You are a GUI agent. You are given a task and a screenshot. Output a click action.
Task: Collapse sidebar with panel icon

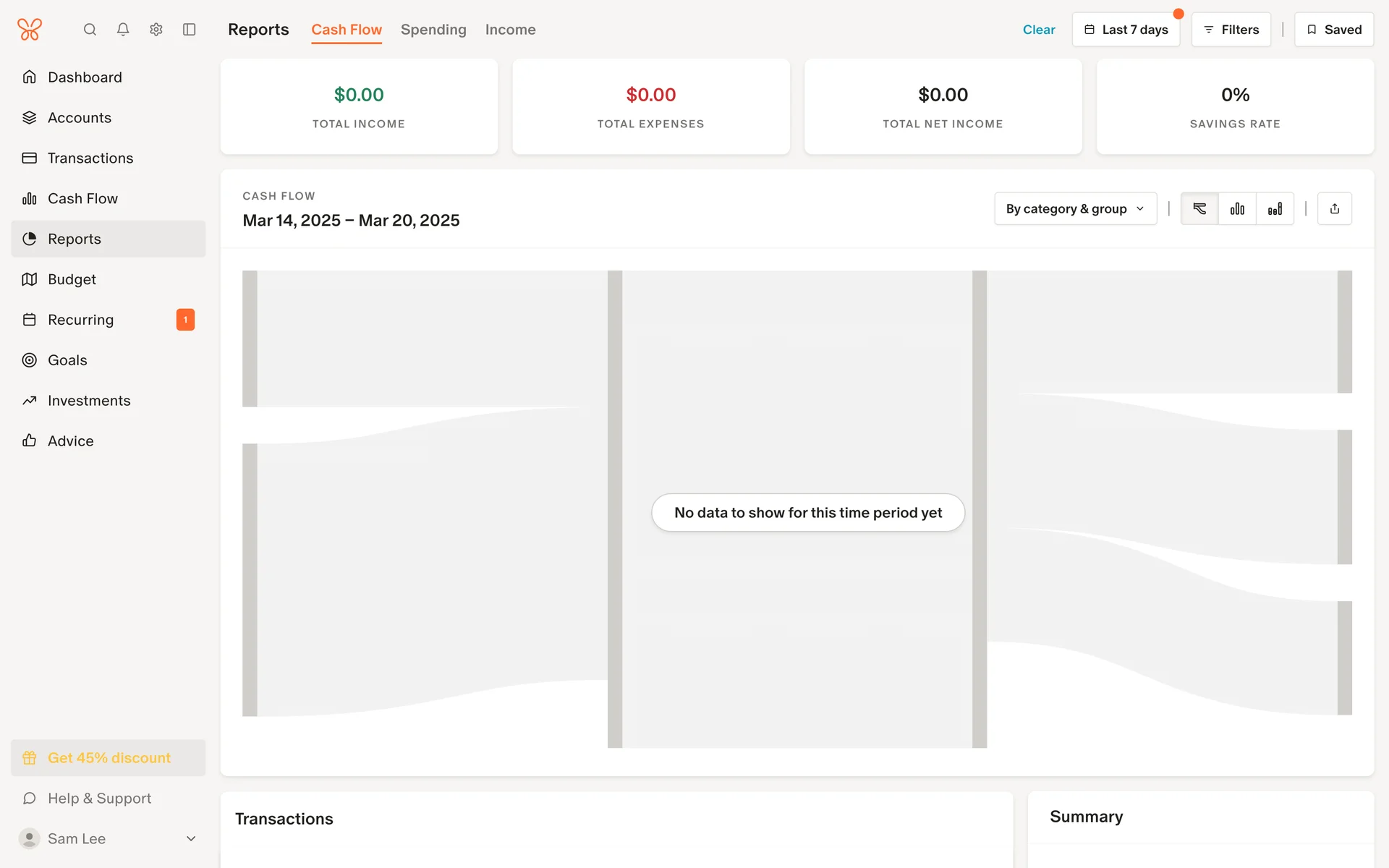190,30
